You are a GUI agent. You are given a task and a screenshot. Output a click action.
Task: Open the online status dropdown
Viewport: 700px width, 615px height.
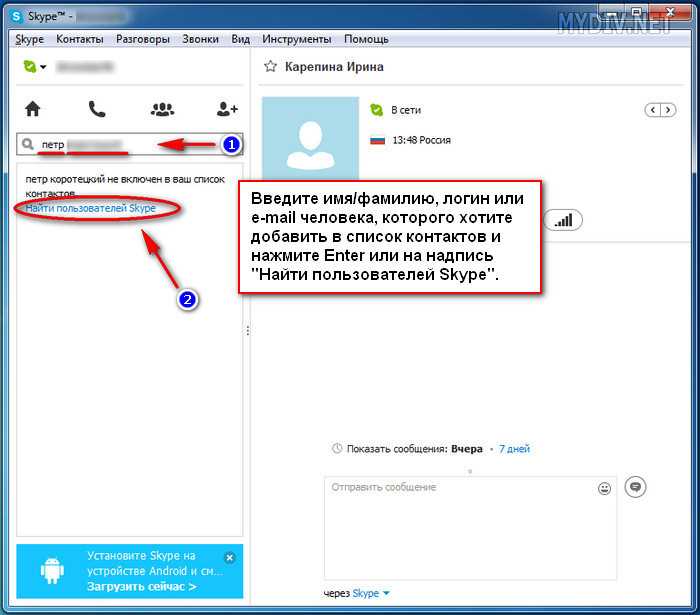[x=35, y=67]
